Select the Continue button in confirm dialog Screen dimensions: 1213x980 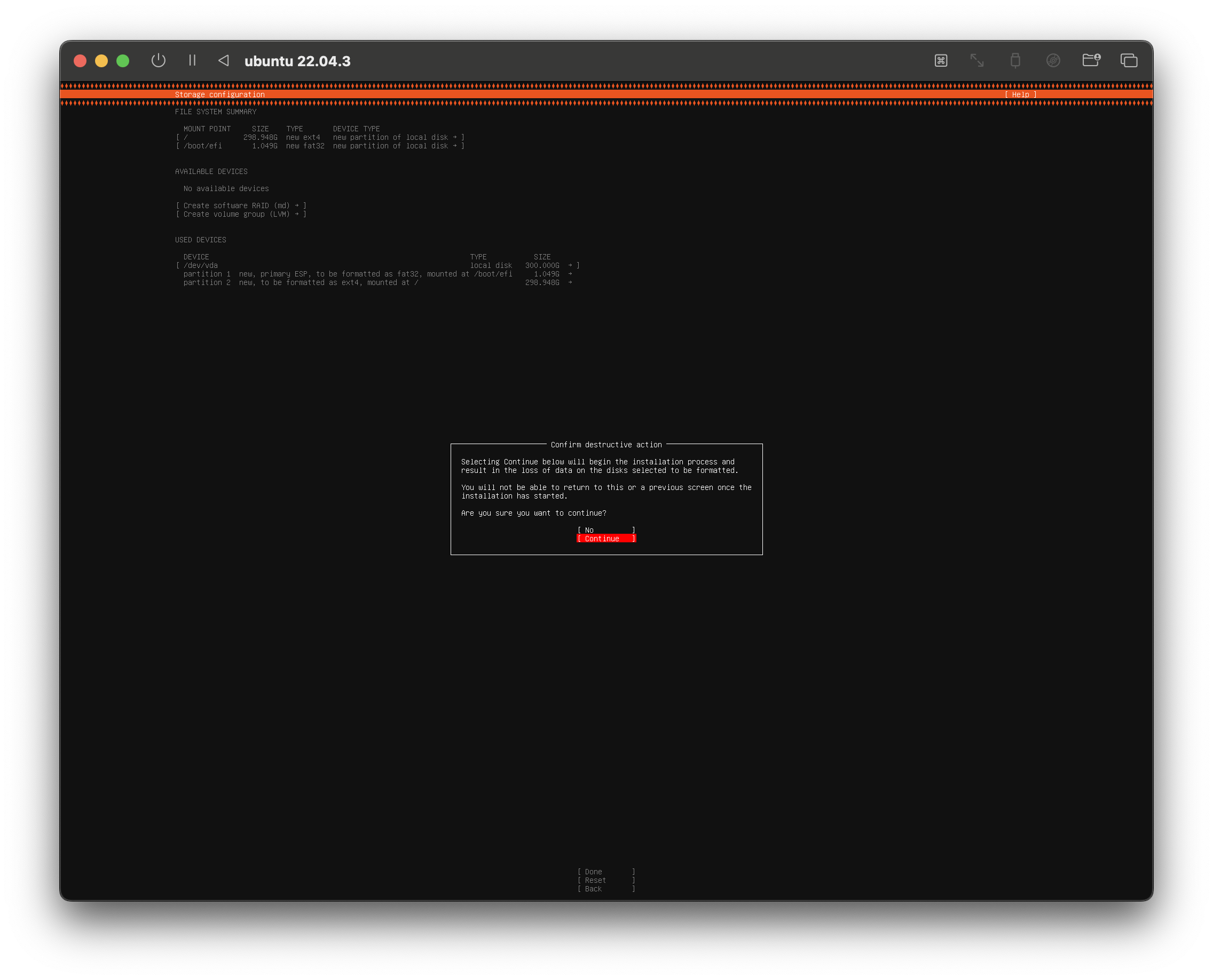click(x=606, y=539)
